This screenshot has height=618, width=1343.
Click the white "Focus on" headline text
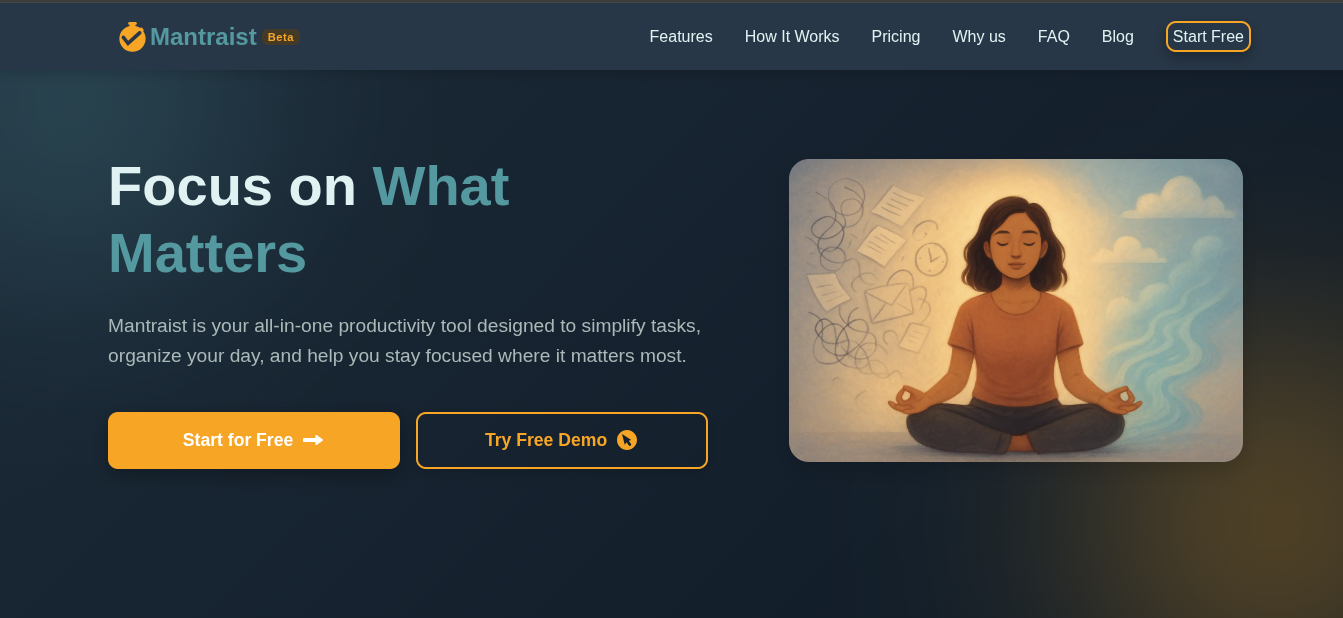pos(232,186)
